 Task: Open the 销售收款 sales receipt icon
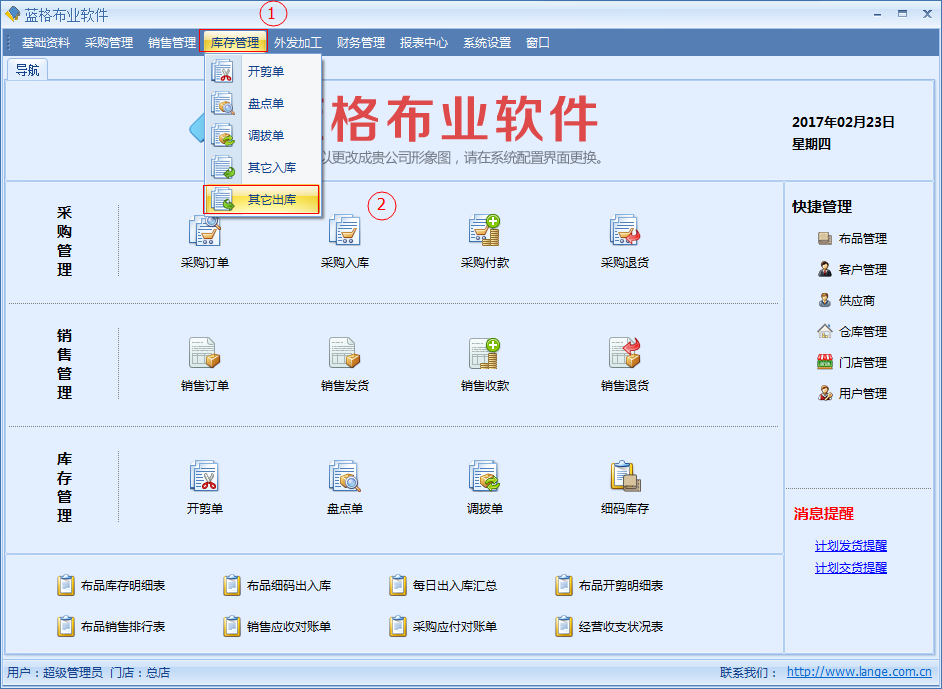pyautogui.click(x=484, y=353)
